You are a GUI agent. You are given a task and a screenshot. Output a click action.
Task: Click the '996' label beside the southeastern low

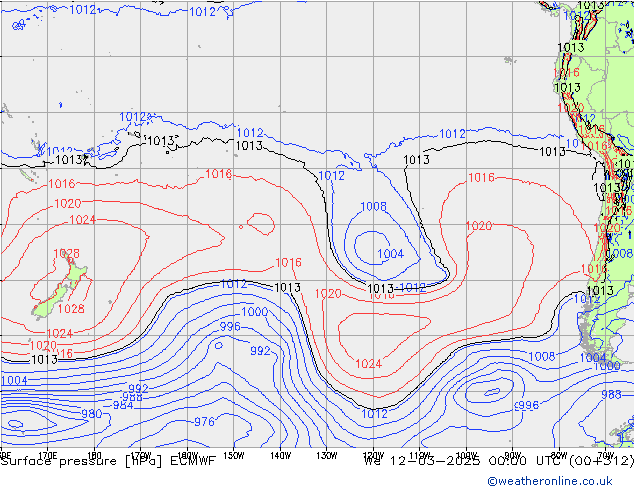528,405
